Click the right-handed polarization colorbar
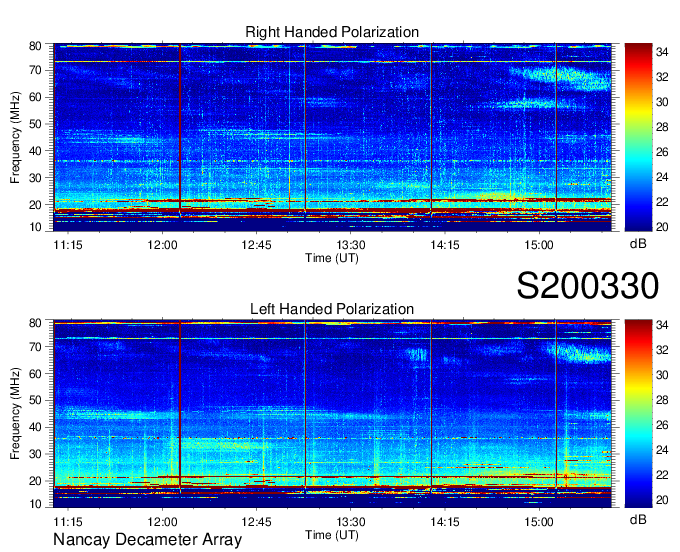The image size is (680, 552). (x=638, y=137)
